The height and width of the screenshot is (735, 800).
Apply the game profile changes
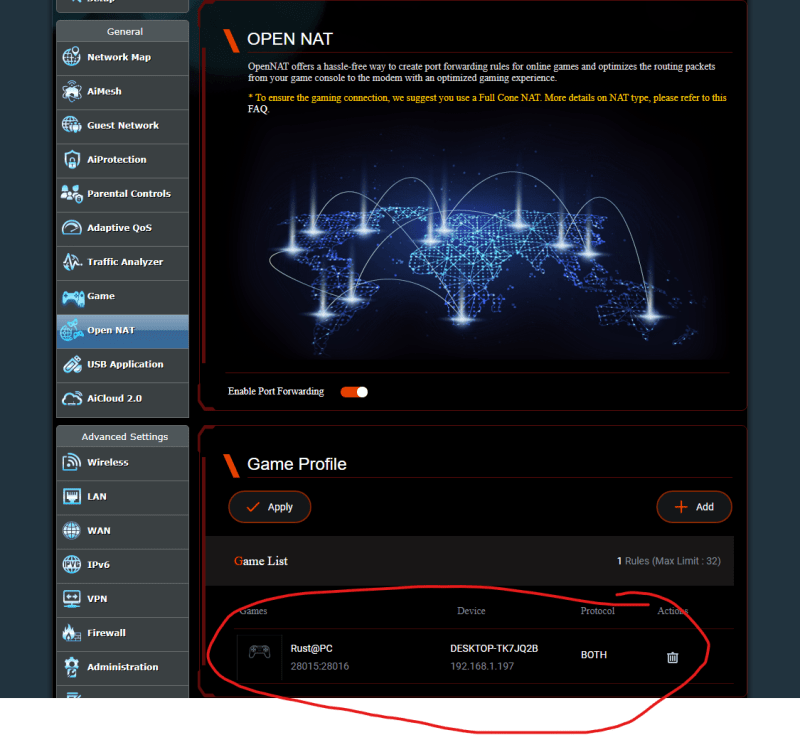pos(269,507)
